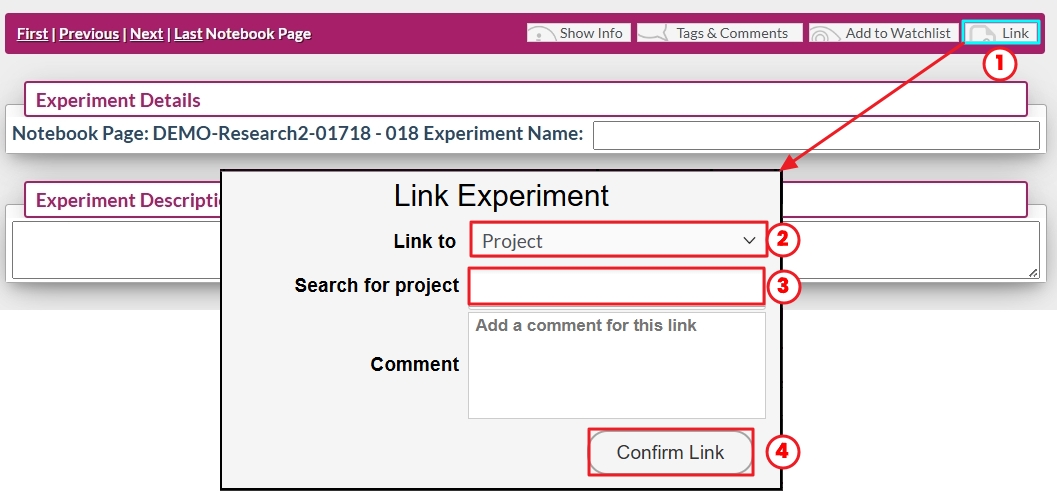Click the red step 4 circle marker
1057x494 pixels.
point(784,452)
